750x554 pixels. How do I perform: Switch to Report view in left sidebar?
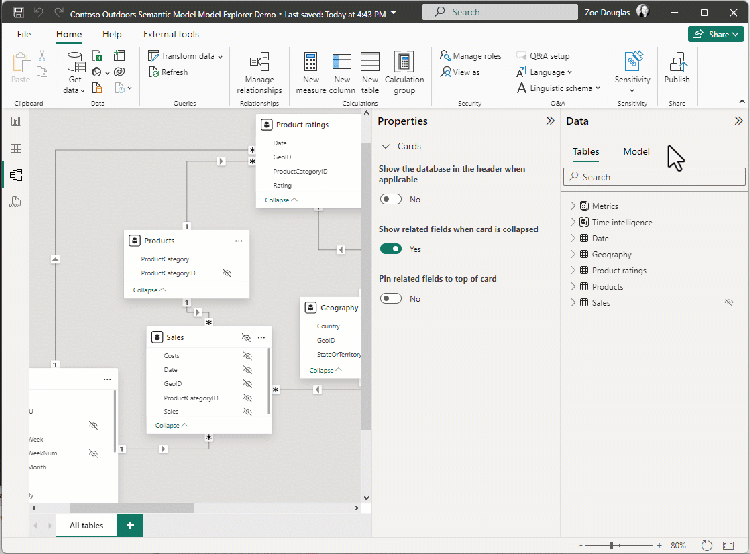[15, 121]
